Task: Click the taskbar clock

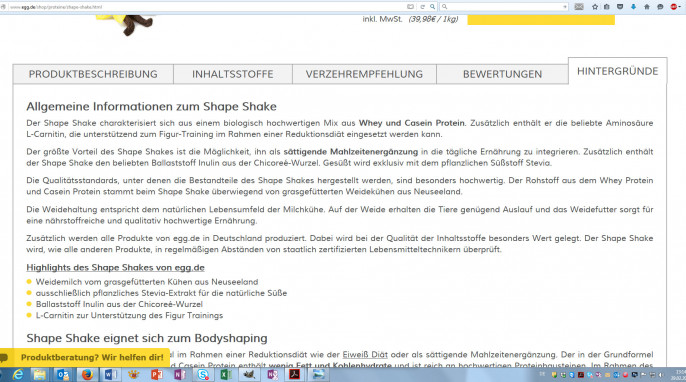Action: coord(680,375)
